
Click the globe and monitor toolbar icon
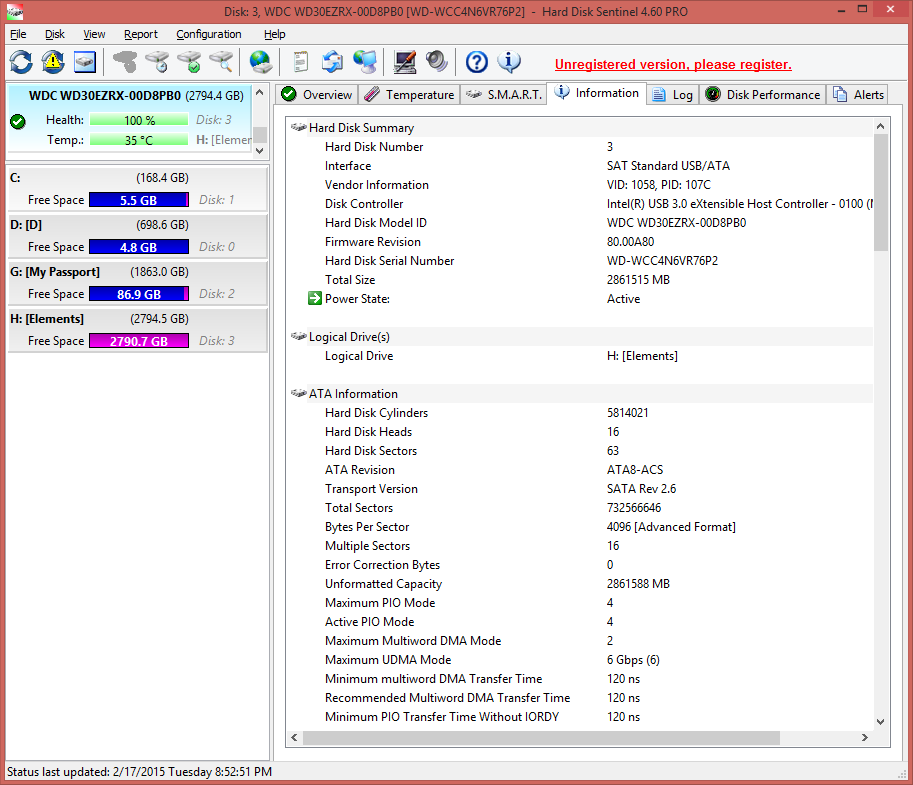[x=365, y=62]
